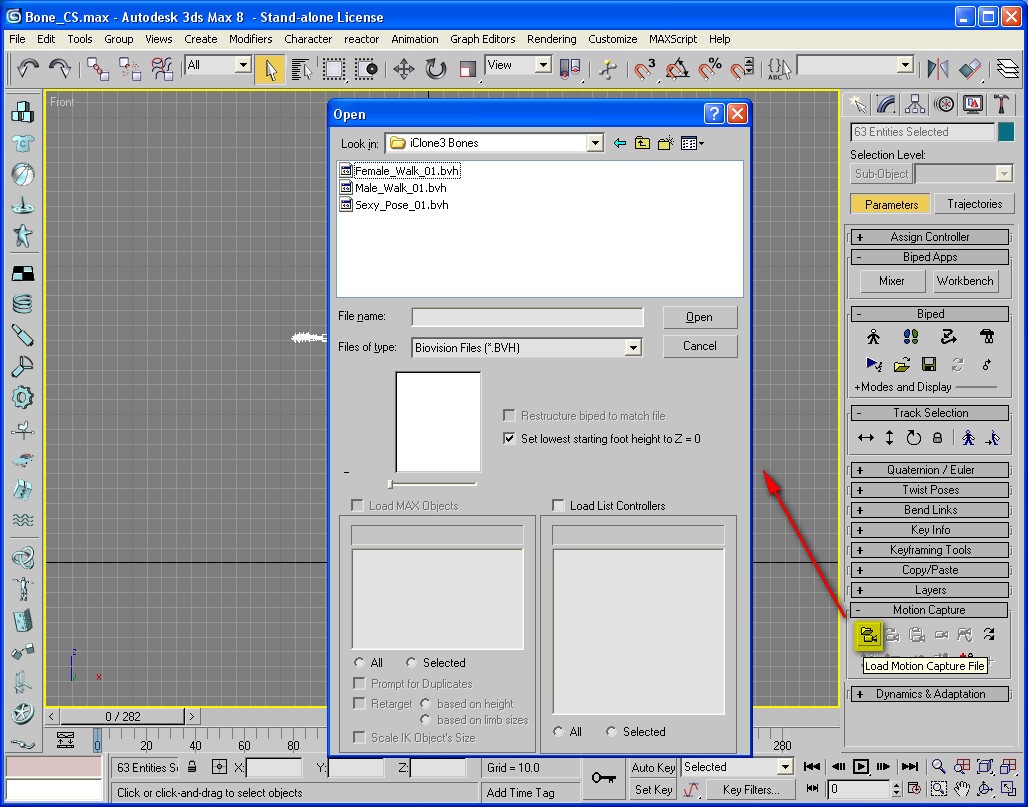Activate Footstep Mode in the Biped rollout

click(x=912, y=337)
